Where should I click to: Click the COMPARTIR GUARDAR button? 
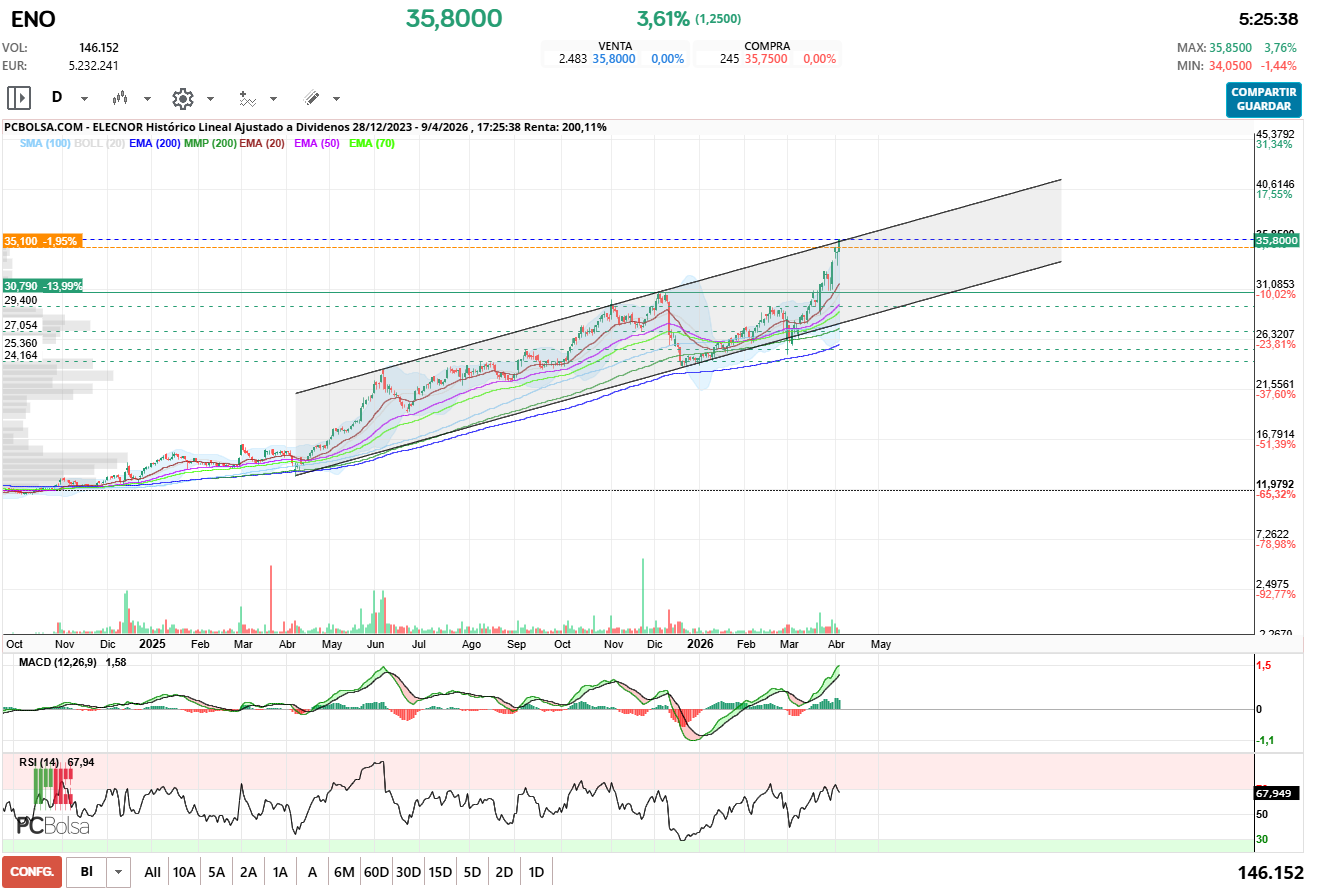pos(1263,99)
